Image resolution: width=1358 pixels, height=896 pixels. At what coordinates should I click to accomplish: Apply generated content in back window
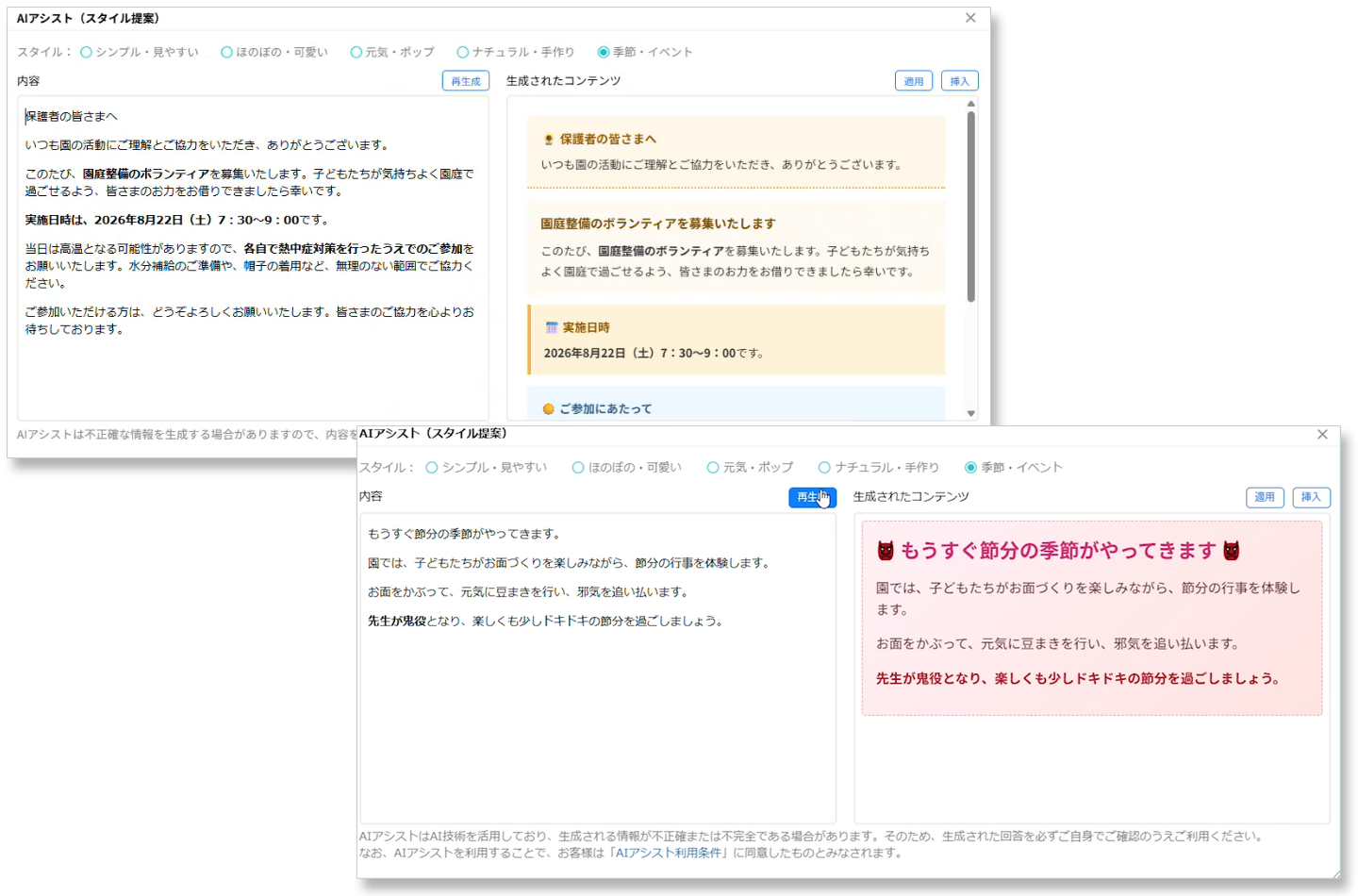[x=914, y=81]
